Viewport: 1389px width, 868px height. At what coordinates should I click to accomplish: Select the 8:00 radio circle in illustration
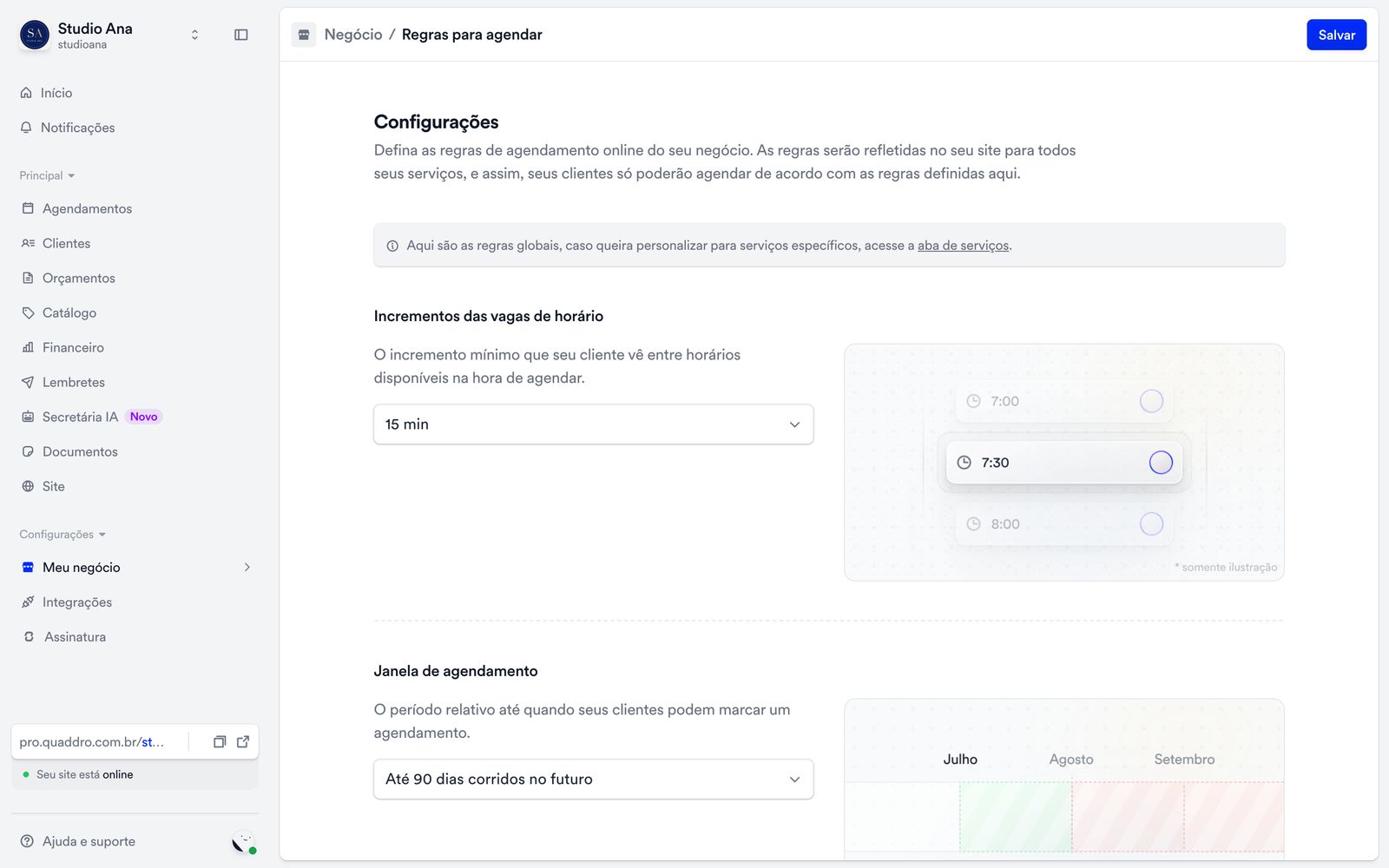tap(1151, 524)
